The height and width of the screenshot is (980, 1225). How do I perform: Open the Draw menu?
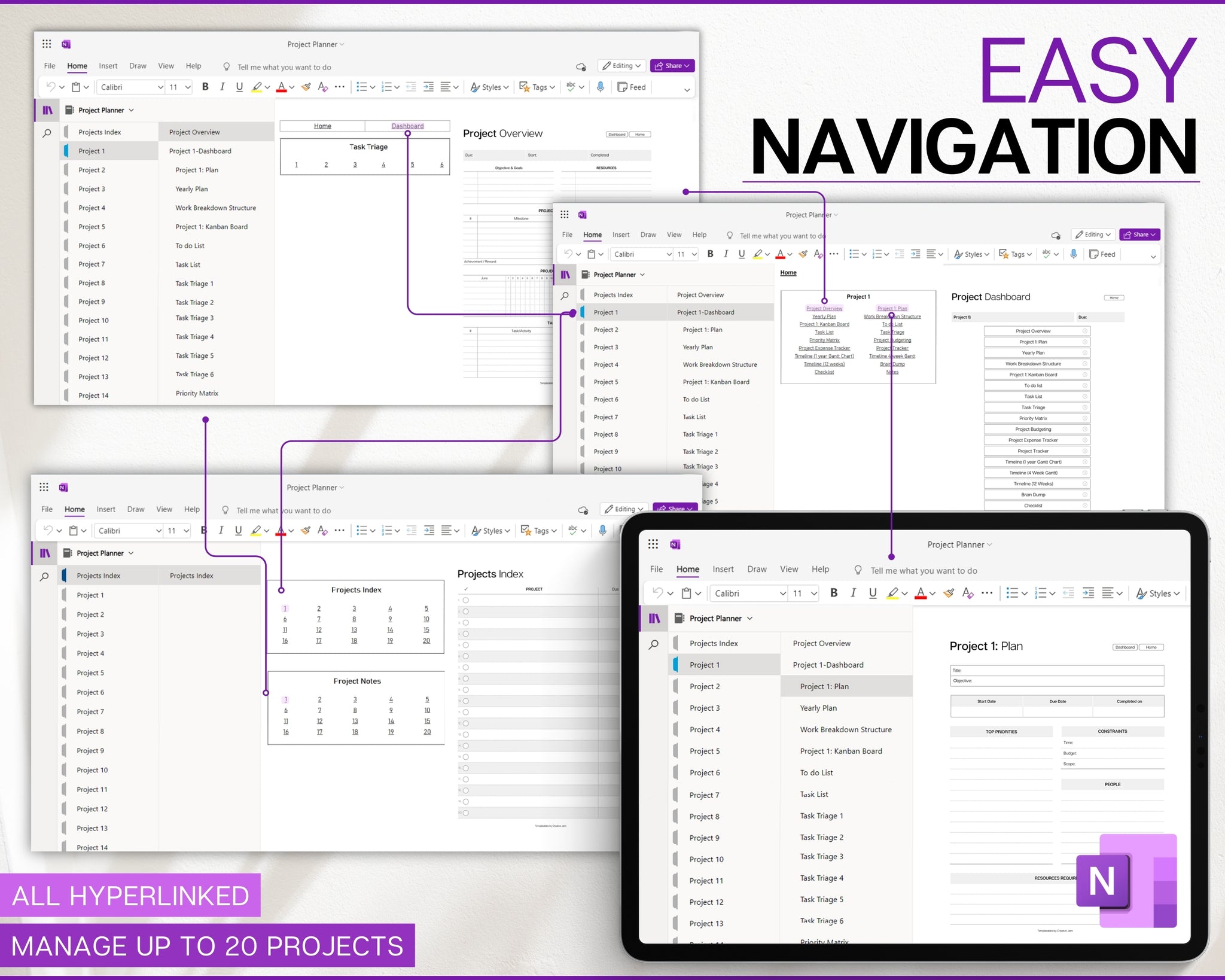[138, 66]
